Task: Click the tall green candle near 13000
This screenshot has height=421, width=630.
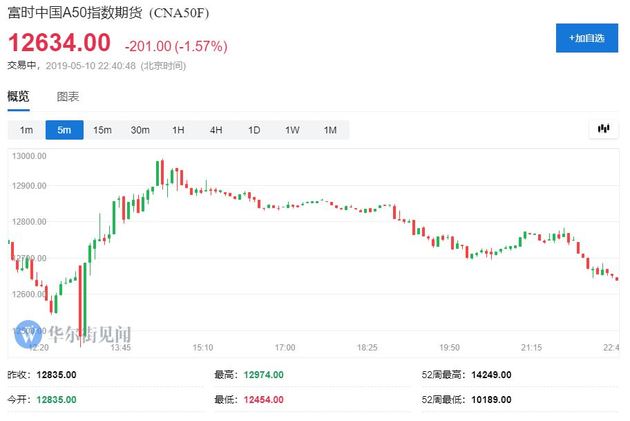Action: point(158,174)
